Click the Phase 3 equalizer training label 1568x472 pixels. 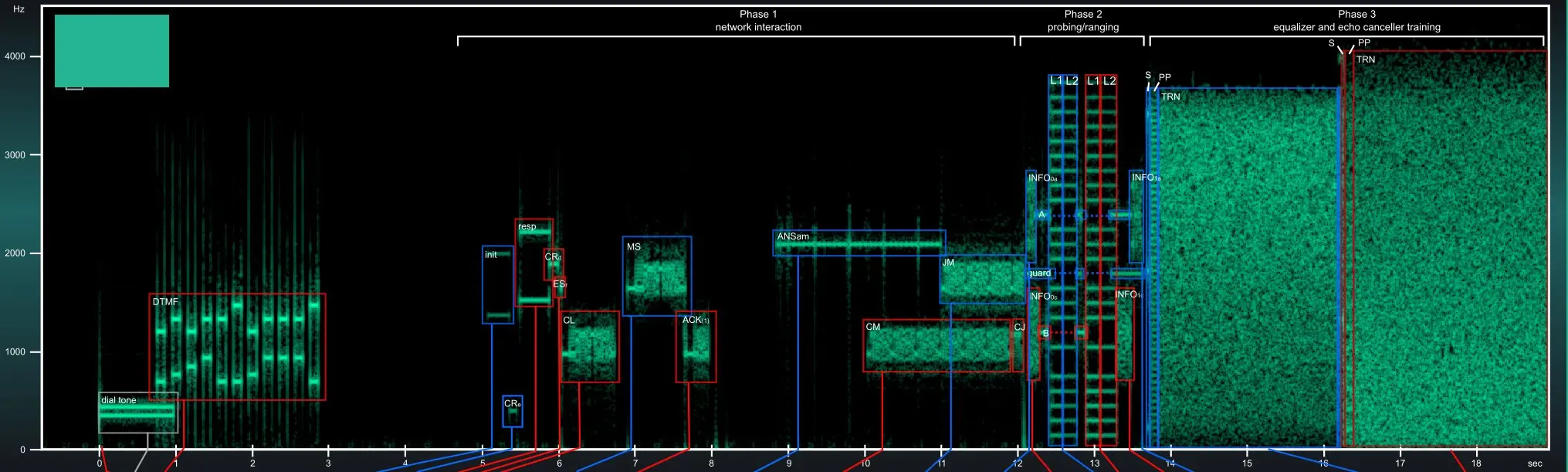[x=1356, y=21]
